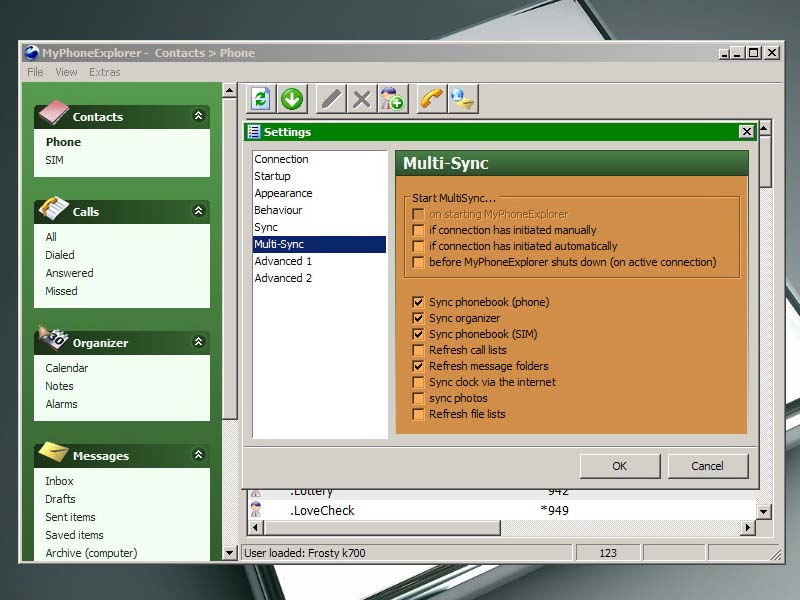Click the Calls phone icon in sidebar
Image resolution: width=800 pixels, height=600 pixels.
pos(54,208)
